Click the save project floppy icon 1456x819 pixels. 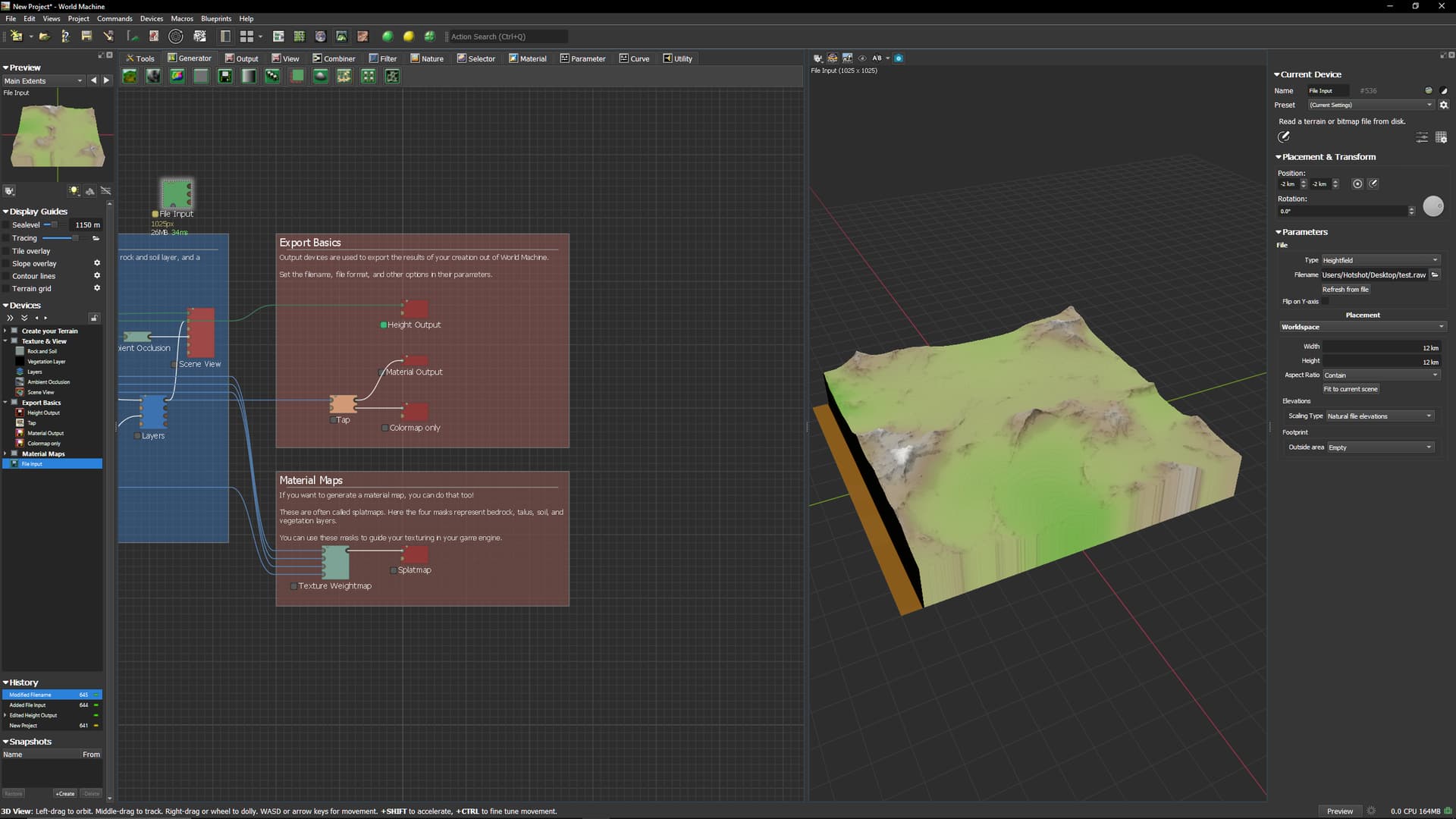point(86,36)
